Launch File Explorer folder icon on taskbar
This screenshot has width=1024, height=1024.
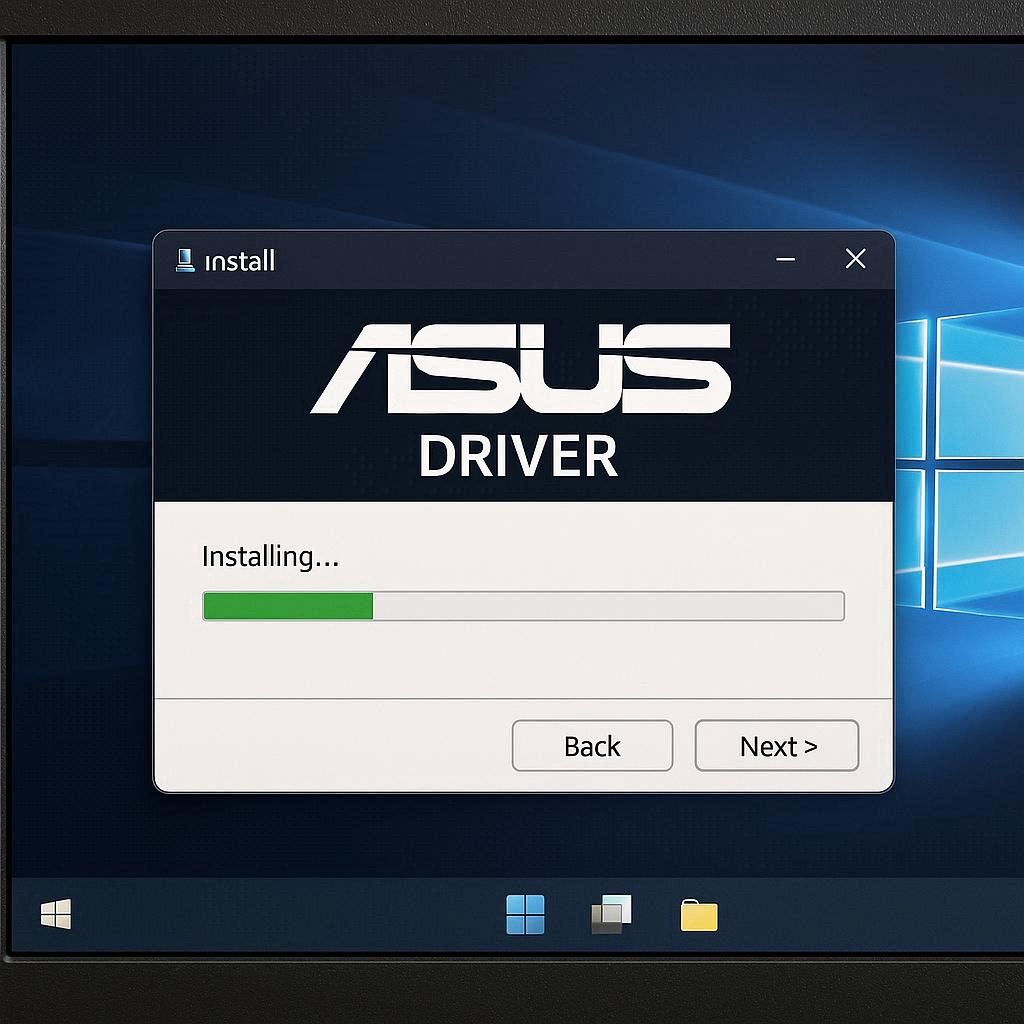699,915
